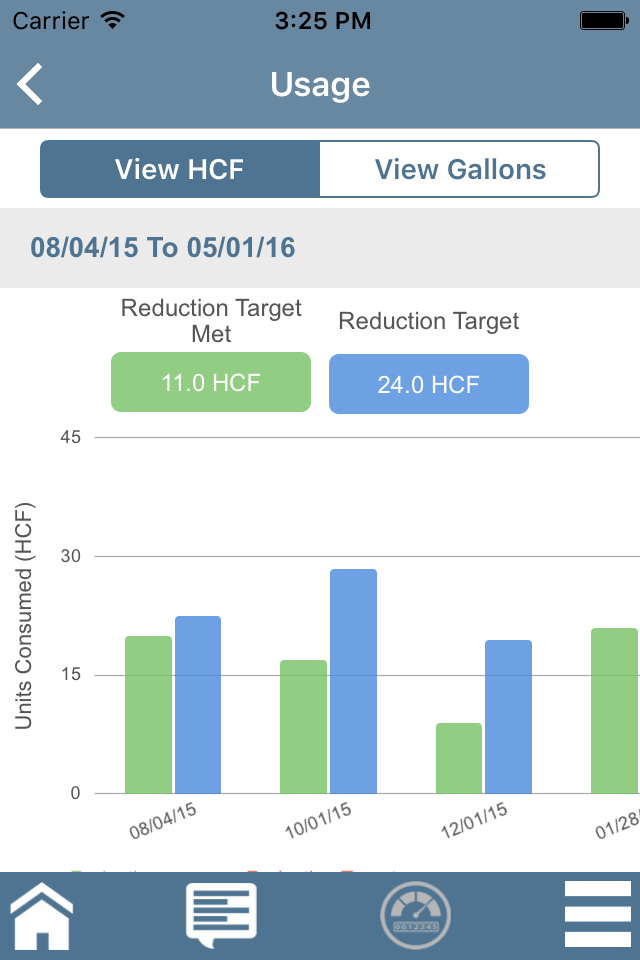Tap the back arrow icon
Screen dimensions: 640x960
(31, 84)
